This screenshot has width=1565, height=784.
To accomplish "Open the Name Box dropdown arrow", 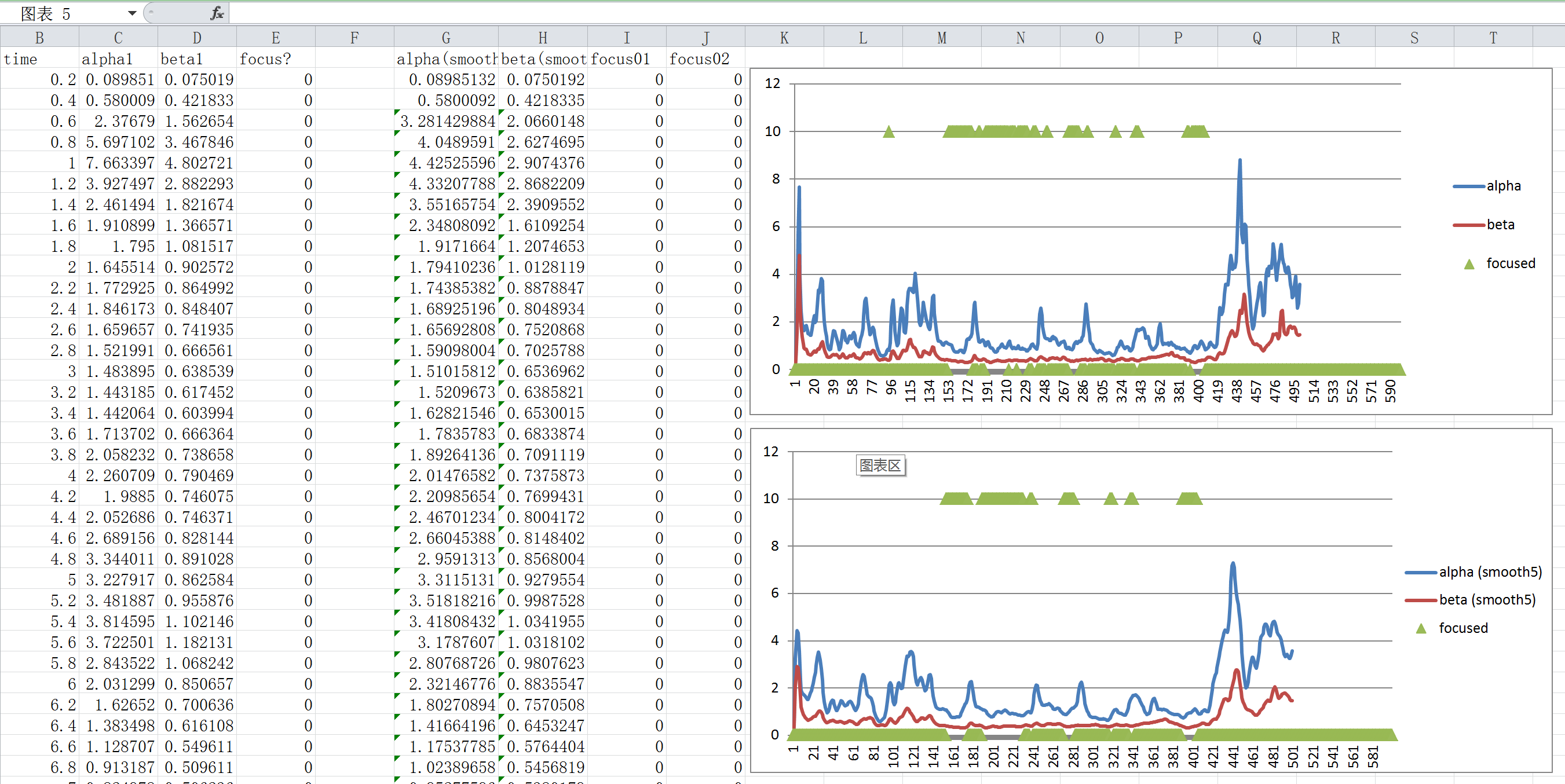I will 131,13.
